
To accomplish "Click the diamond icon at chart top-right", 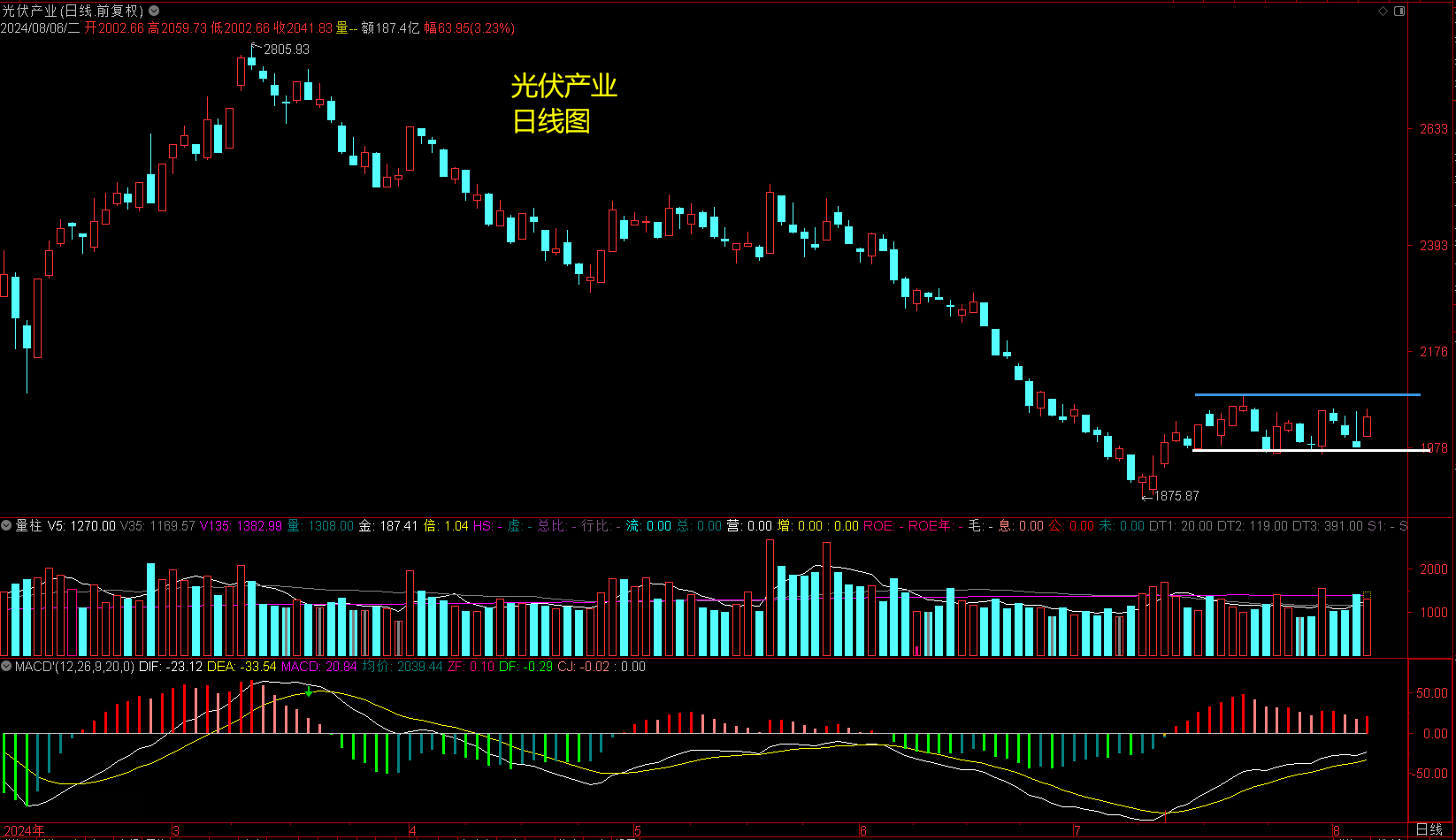I will (x=1383, y=11).
